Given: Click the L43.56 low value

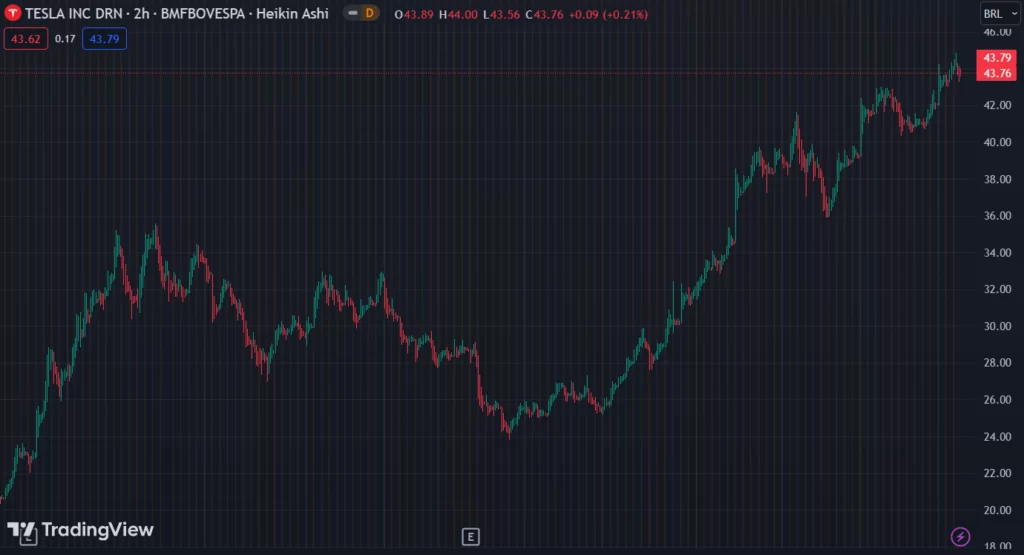Looking at the screenshot, I should click(502, 14).
